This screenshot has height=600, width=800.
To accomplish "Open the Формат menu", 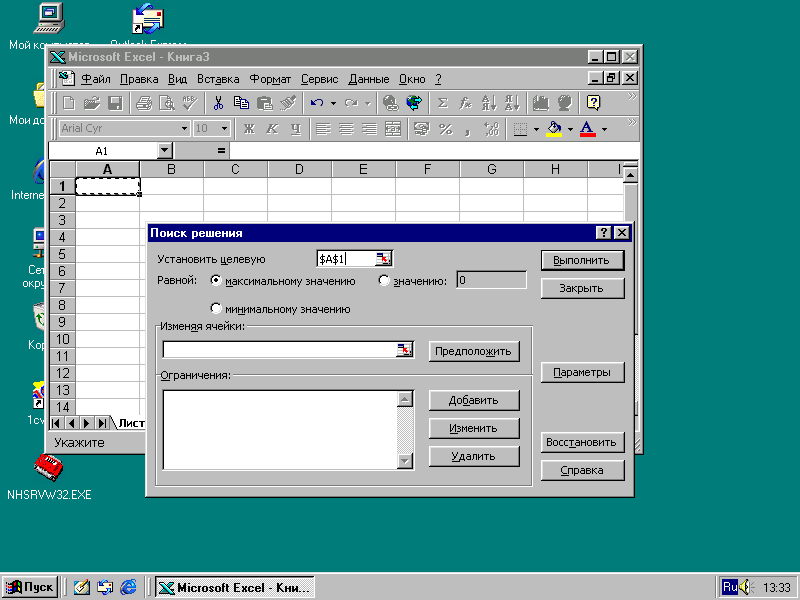I will click(x=270, y=79).
